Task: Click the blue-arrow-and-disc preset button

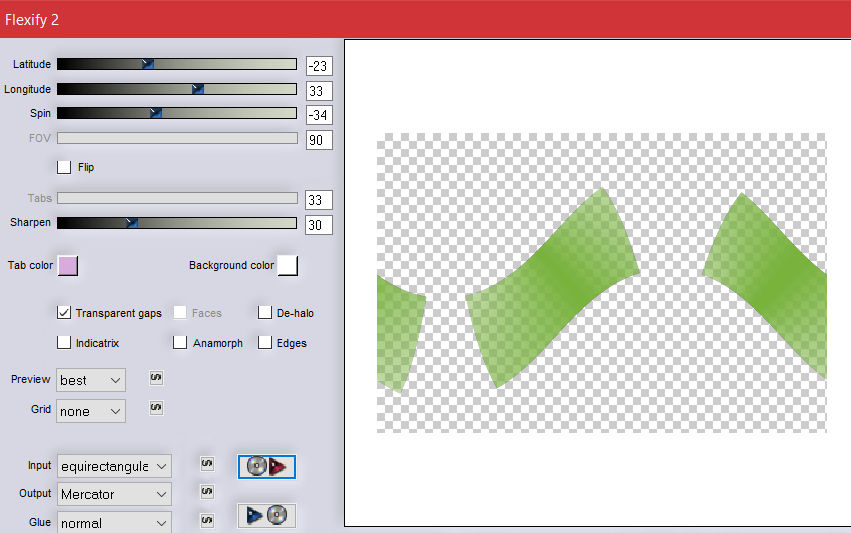Action: (x=266, y=515)
